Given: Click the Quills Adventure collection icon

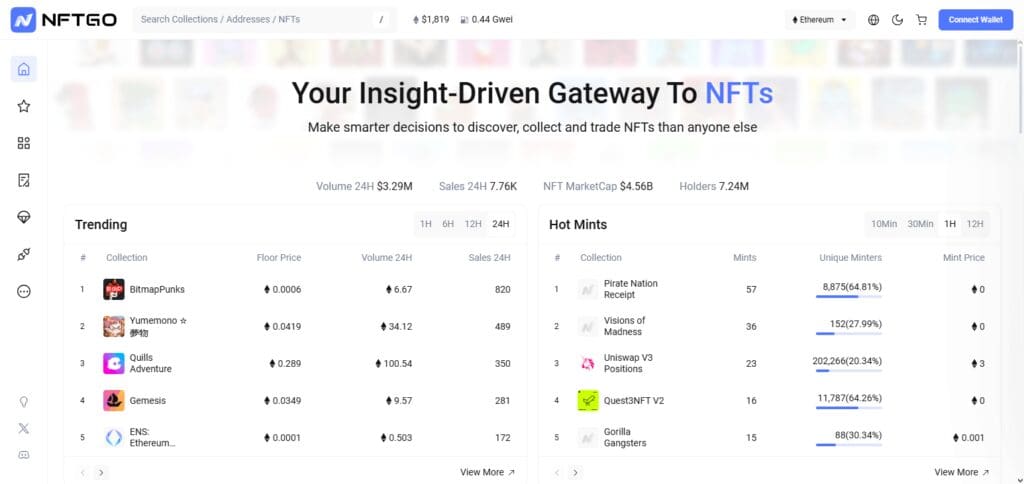Looking at the screenshot, I should [114, 364].
